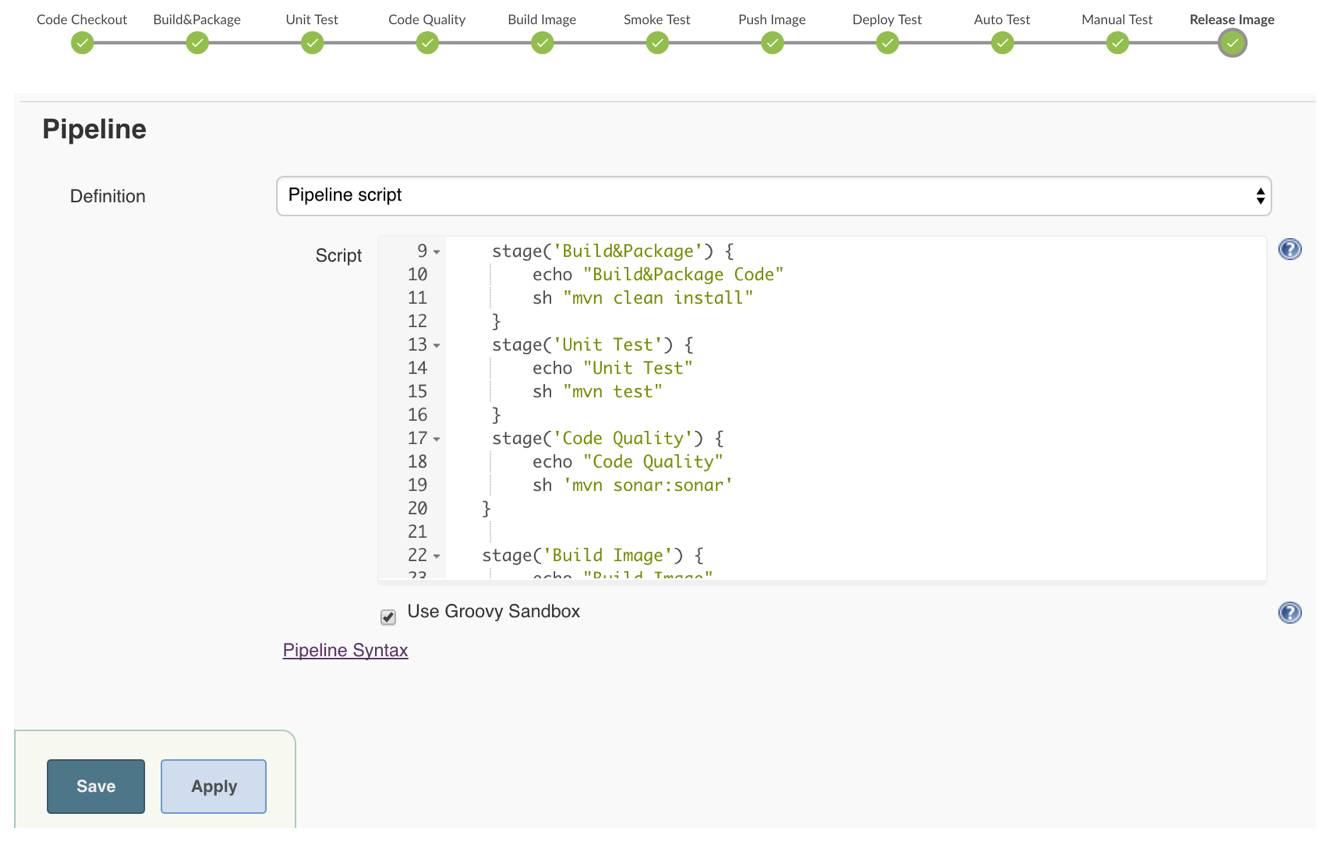Open help for the Script field
1334x842 pixels.
pyautogui.click(x=1290, y=249)
